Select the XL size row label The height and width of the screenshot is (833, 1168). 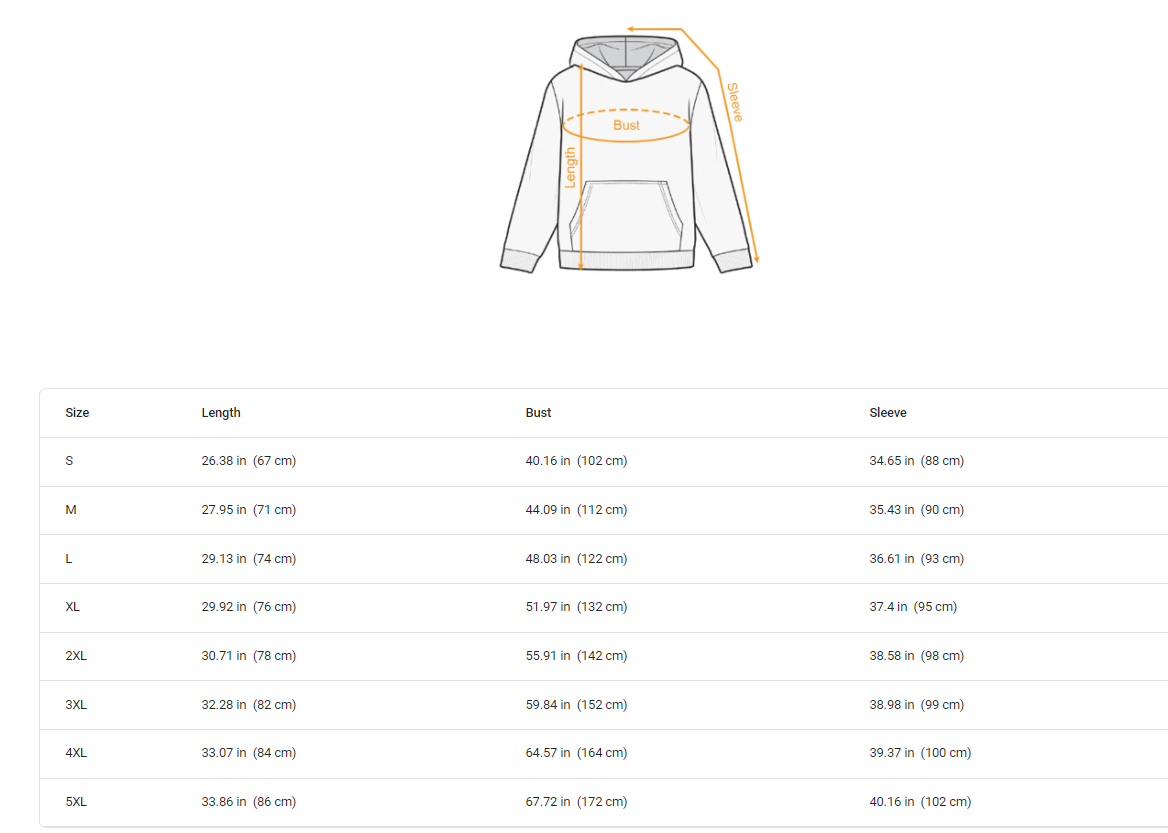[73, 607]
